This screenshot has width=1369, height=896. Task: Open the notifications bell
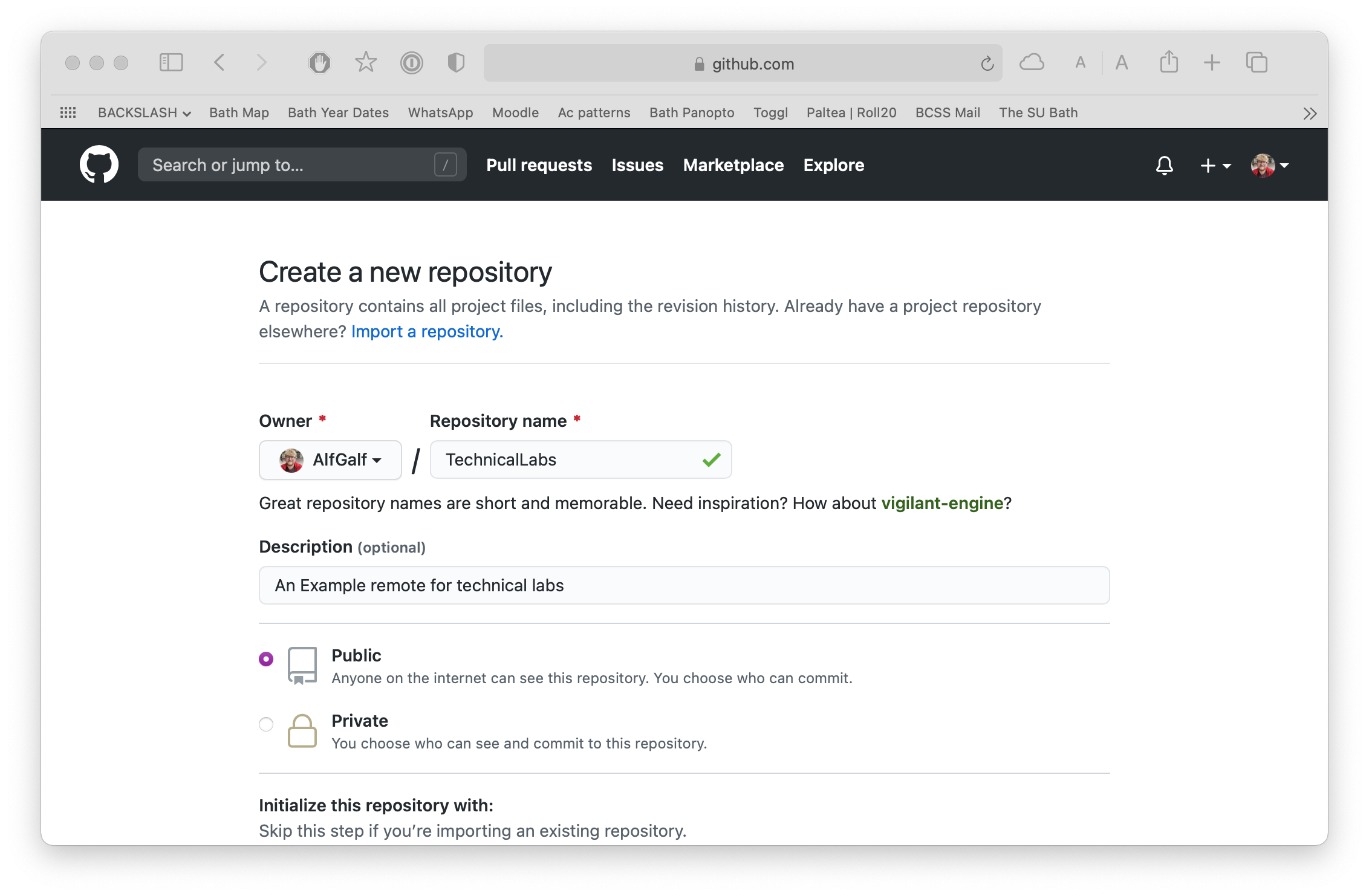(1165, 165)
